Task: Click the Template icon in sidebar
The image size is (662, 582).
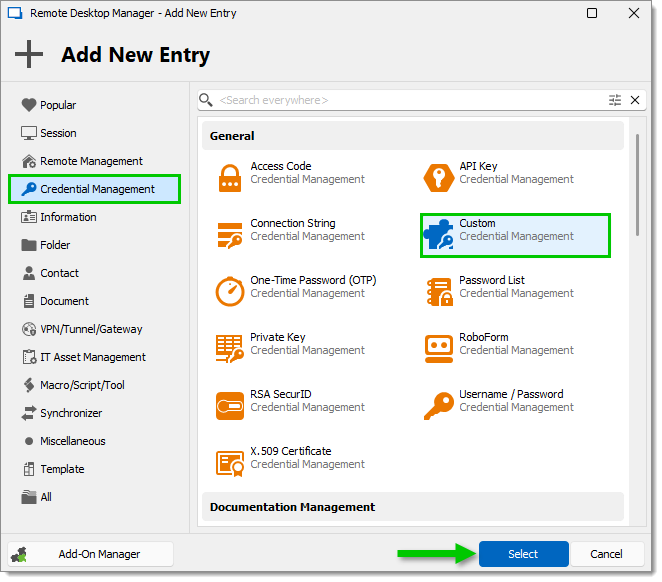Action: pyautogui.click(x=29, y=469)
